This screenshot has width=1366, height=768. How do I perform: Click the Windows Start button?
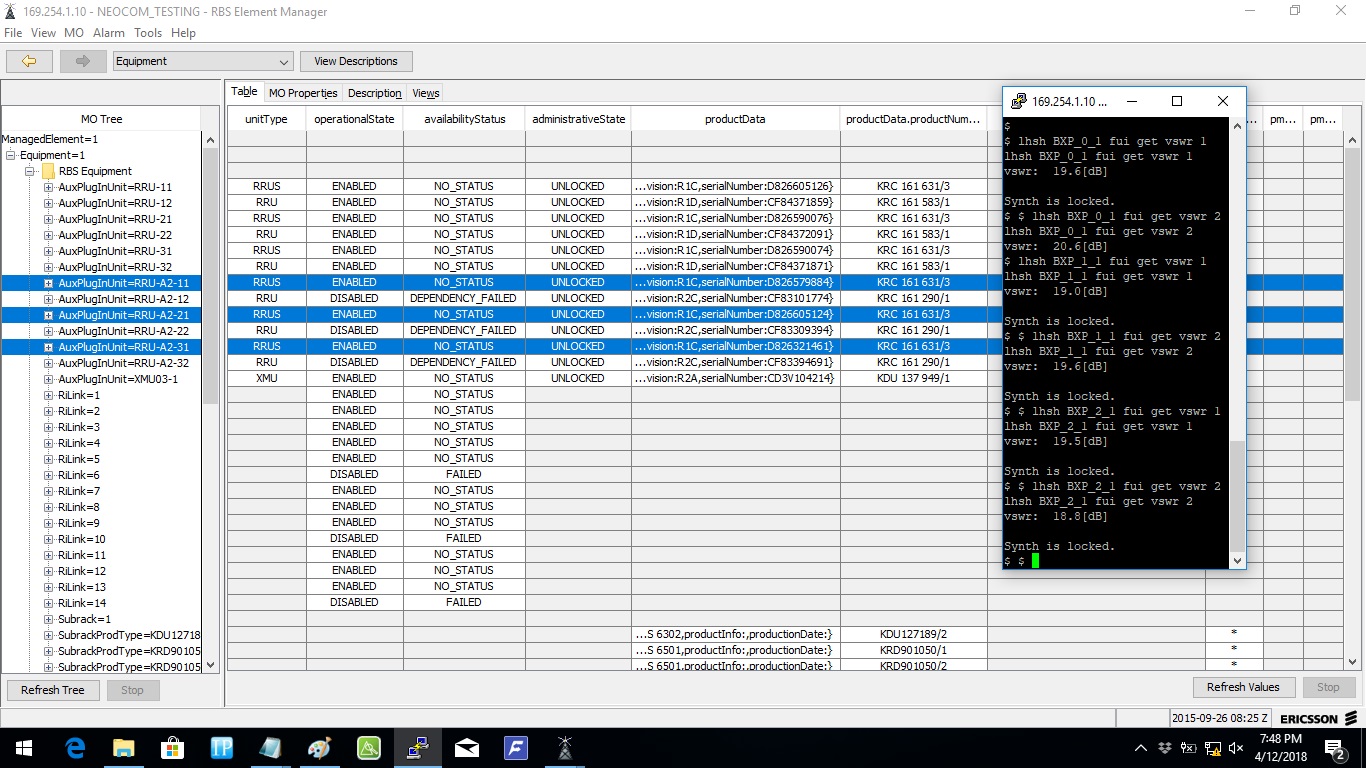(24, 748)
